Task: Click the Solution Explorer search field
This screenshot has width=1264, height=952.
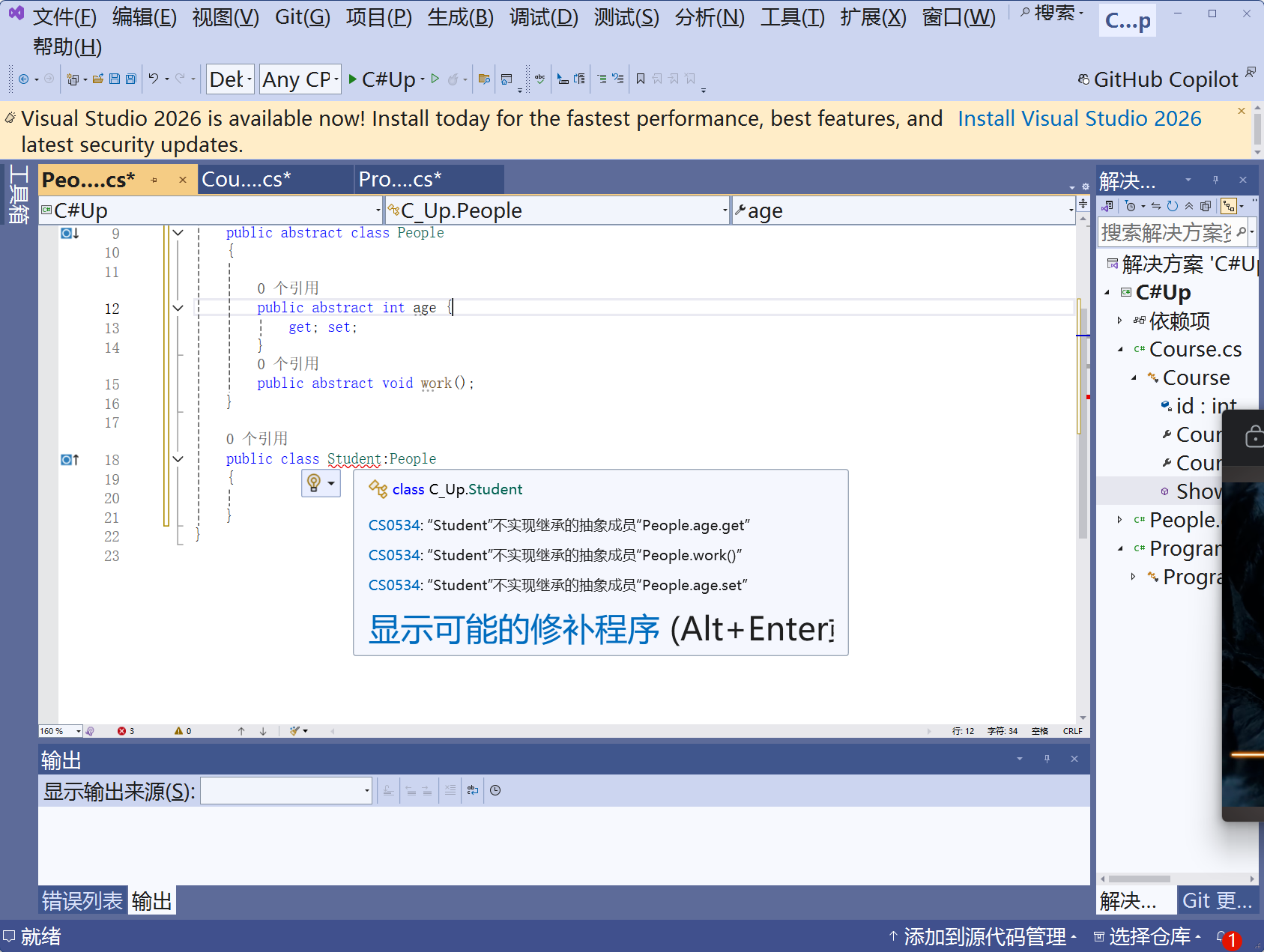Action: point(1166,232)
